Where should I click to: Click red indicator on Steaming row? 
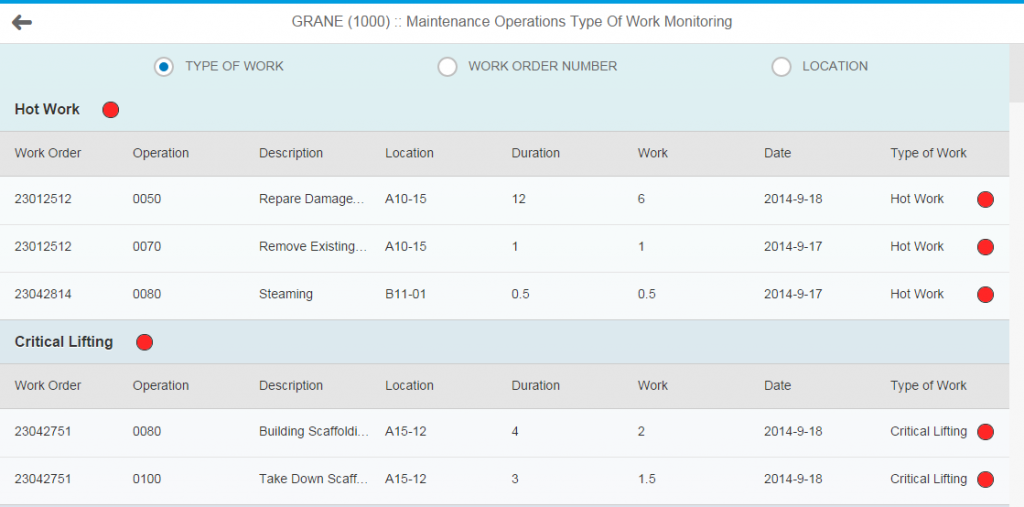pos(985,295)
